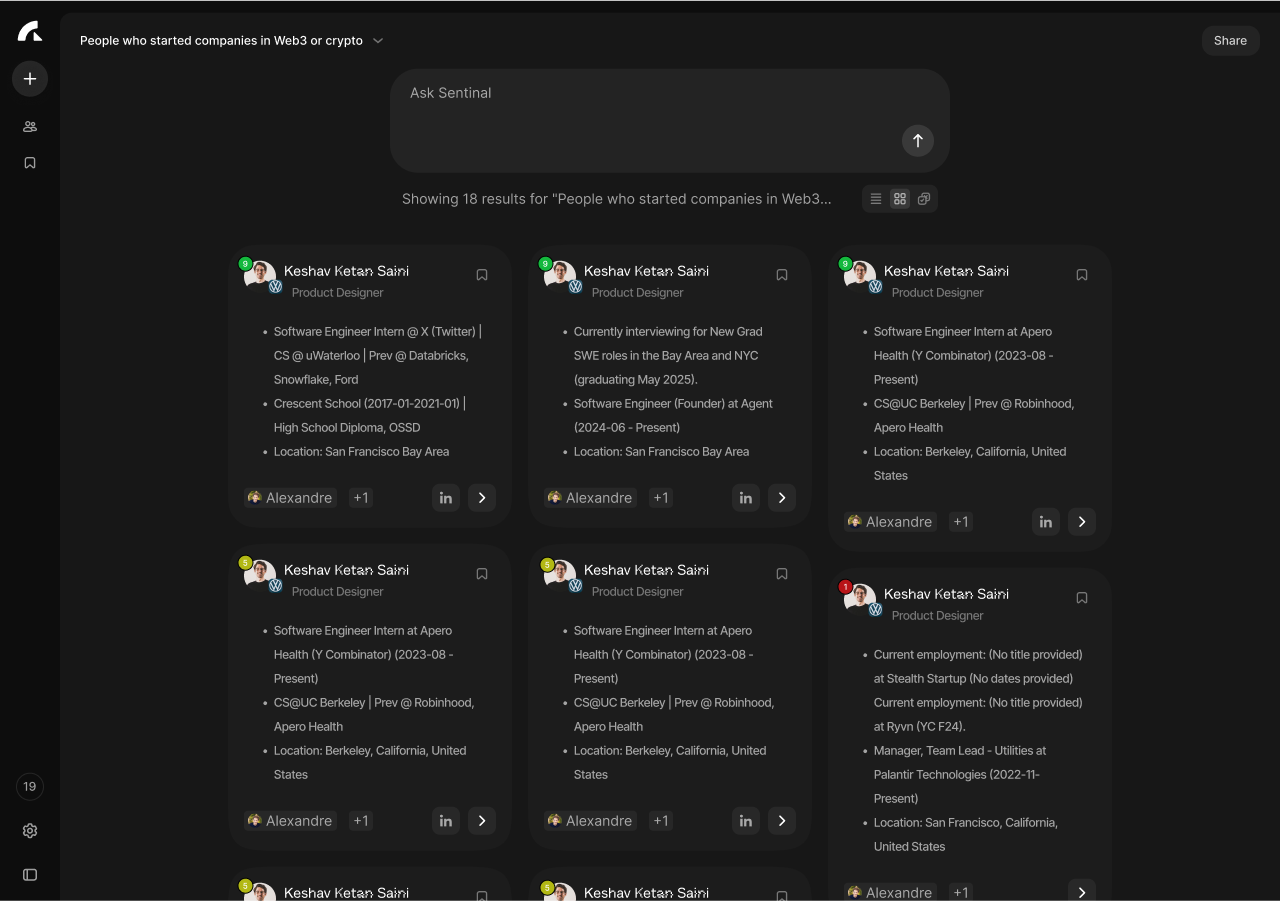Viewport: 1280px width, 901px height.
Task: Click the name on the Palantir Technologies card
Action: (x=946, y=594)
